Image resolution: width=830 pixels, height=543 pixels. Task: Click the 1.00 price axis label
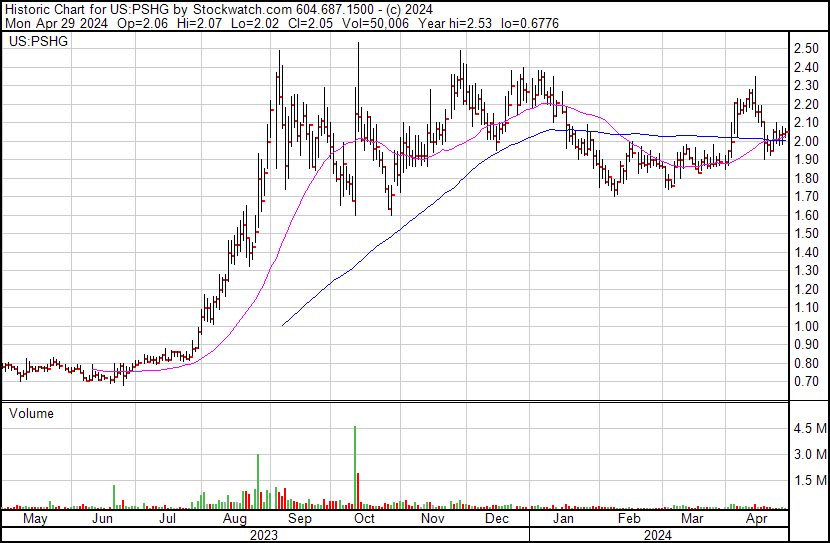click(x=806, y=327)
